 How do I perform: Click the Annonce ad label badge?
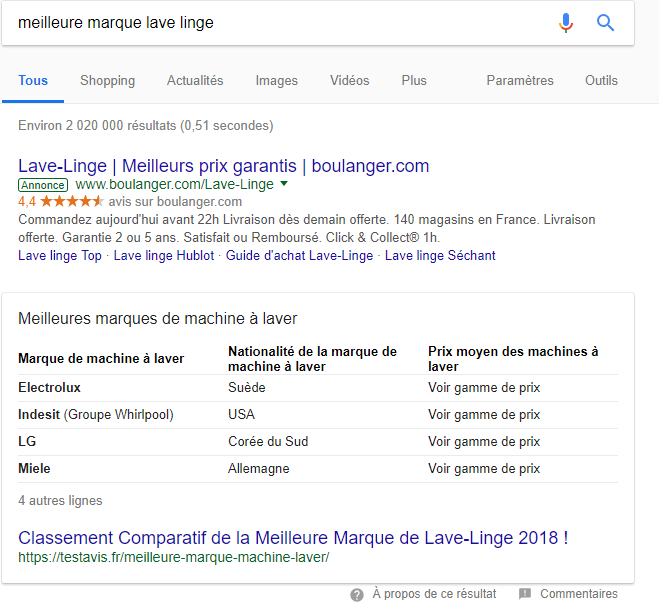[x=43, y=185]
